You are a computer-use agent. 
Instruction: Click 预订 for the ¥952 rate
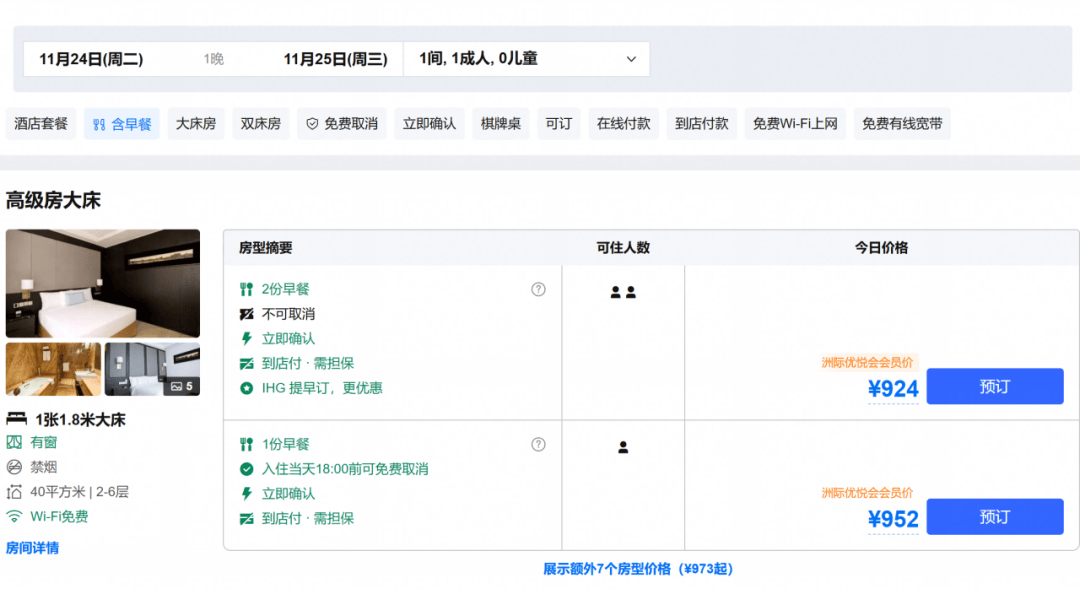(x=995, y=517)
